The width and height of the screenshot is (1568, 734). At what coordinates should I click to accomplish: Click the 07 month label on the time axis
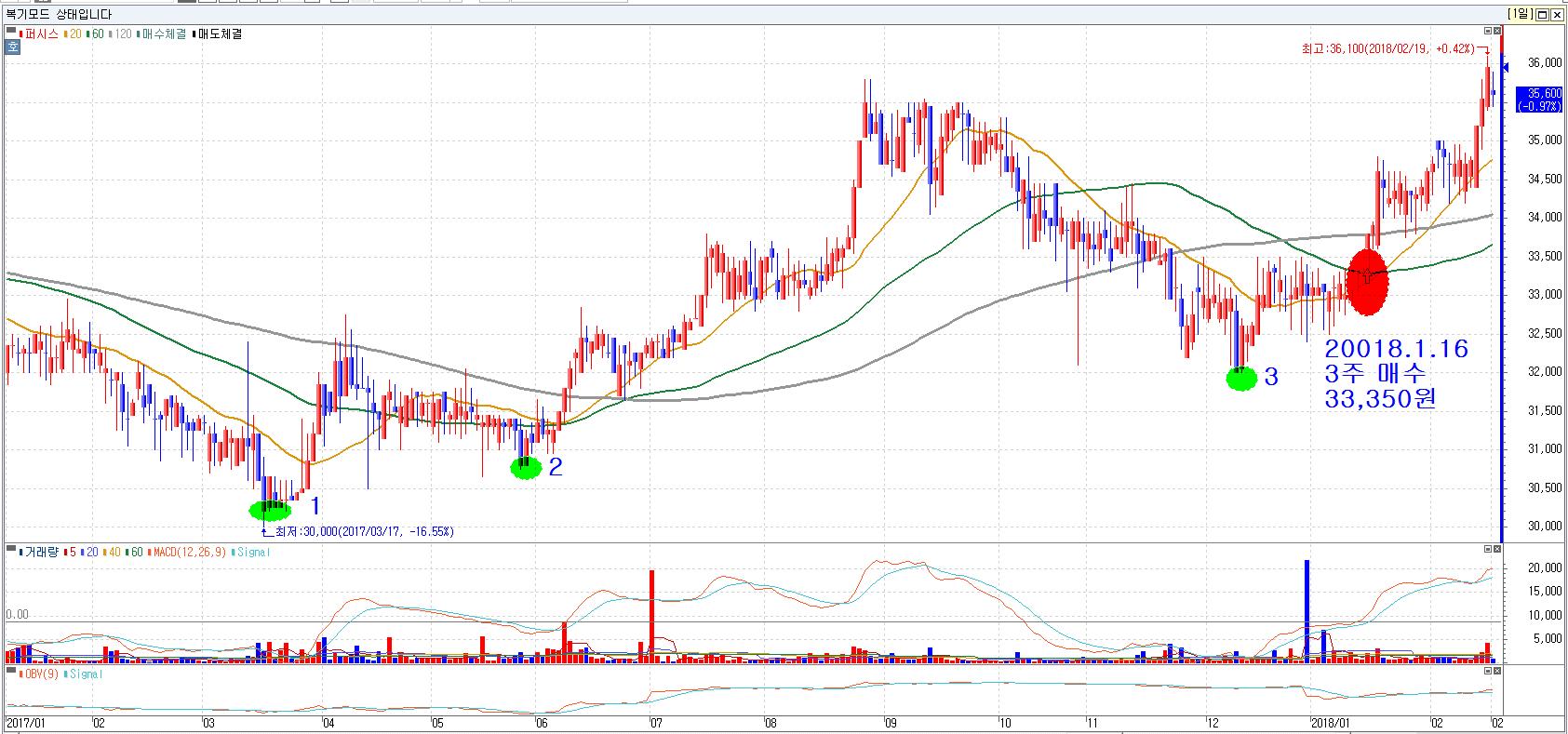[x=655, y=723]
